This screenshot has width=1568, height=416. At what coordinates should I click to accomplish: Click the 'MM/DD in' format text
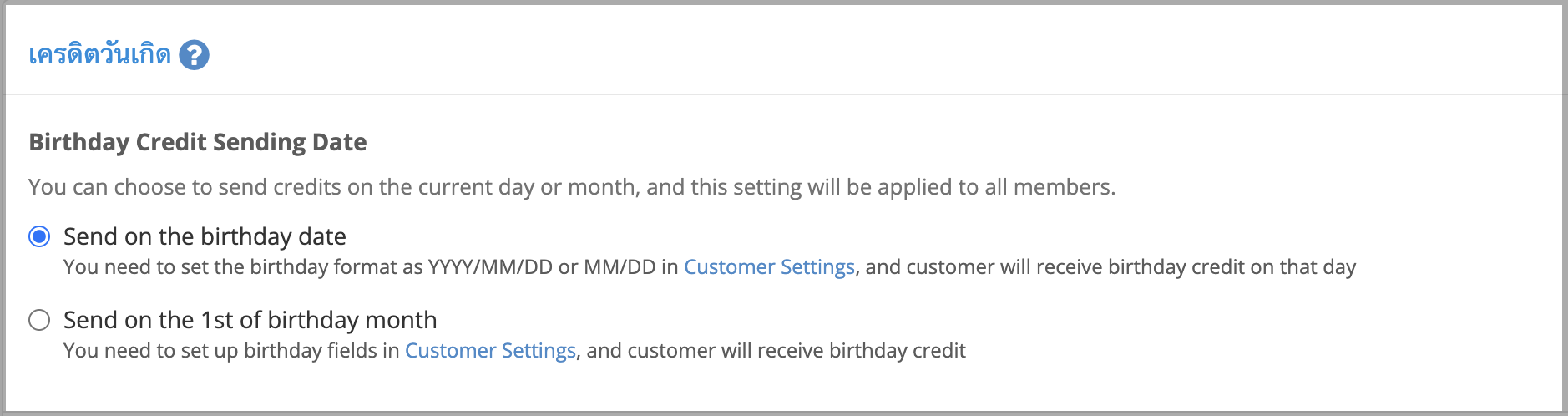(630, 267)
